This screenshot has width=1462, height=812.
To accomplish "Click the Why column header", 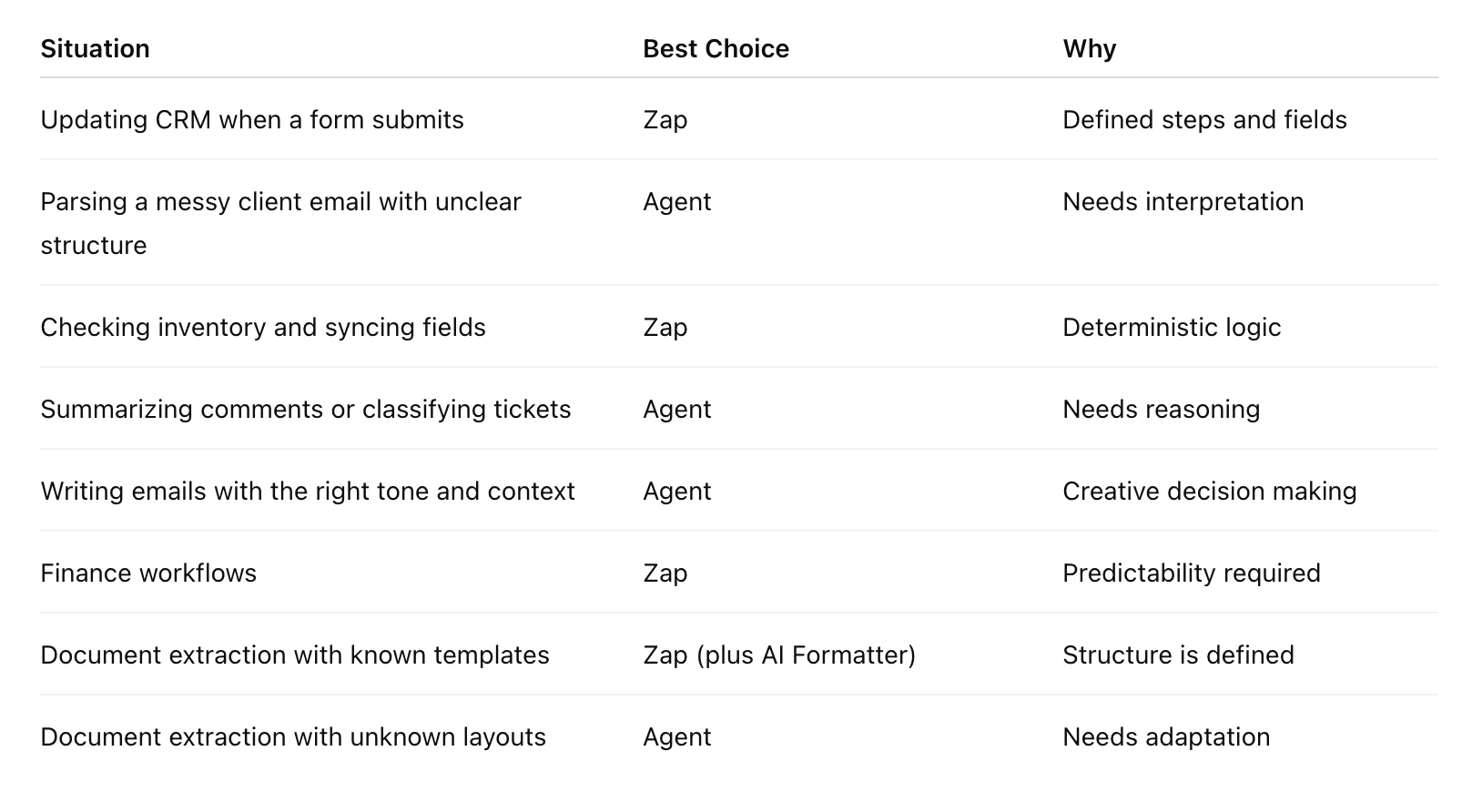I will coord(1089,48).
